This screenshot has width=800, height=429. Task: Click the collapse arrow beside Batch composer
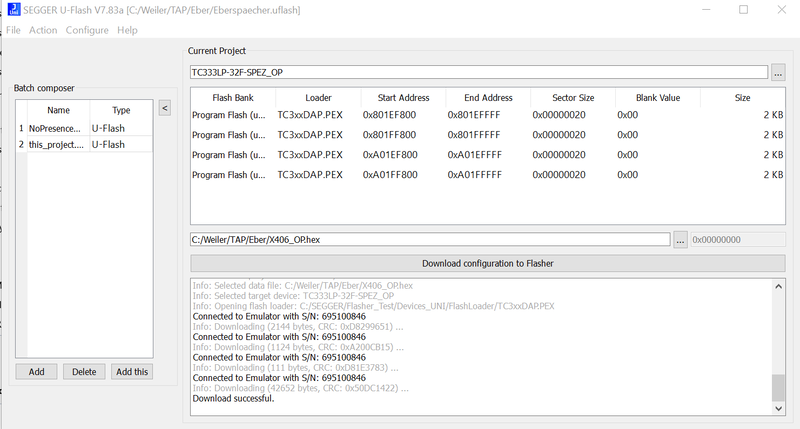[165, 107]
